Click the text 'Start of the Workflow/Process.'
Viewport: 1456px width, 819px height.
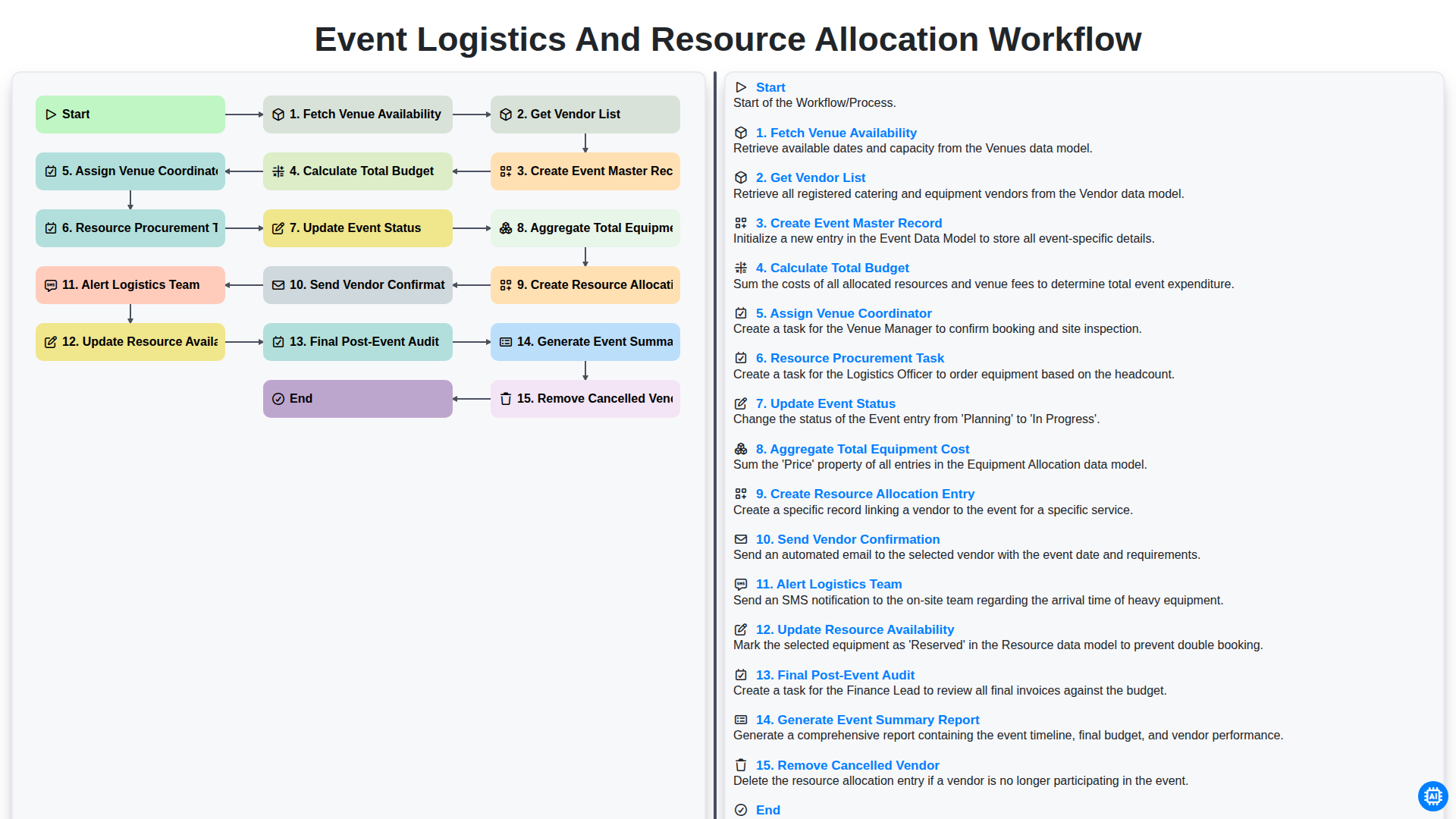814,103
